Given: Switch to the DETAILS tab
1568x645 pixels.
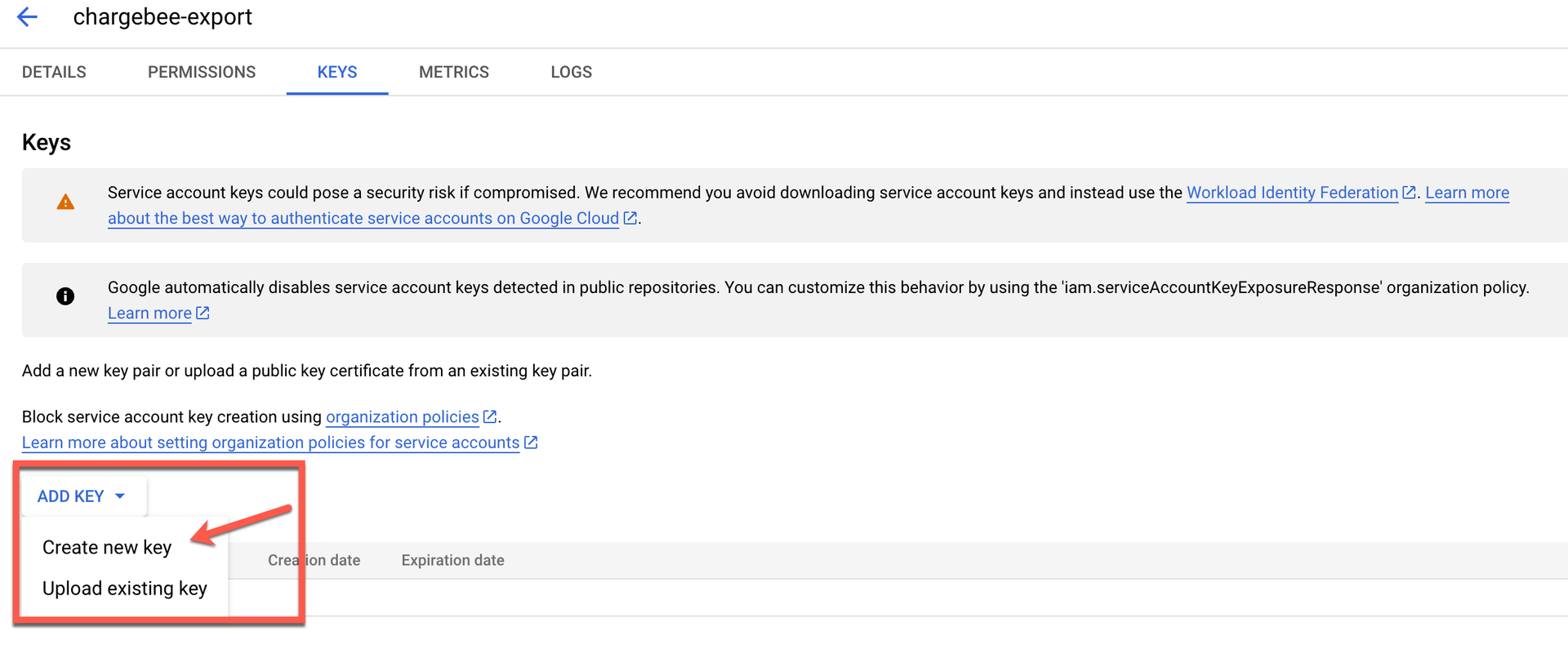Looking at the screenshot, I should point(54,72).
